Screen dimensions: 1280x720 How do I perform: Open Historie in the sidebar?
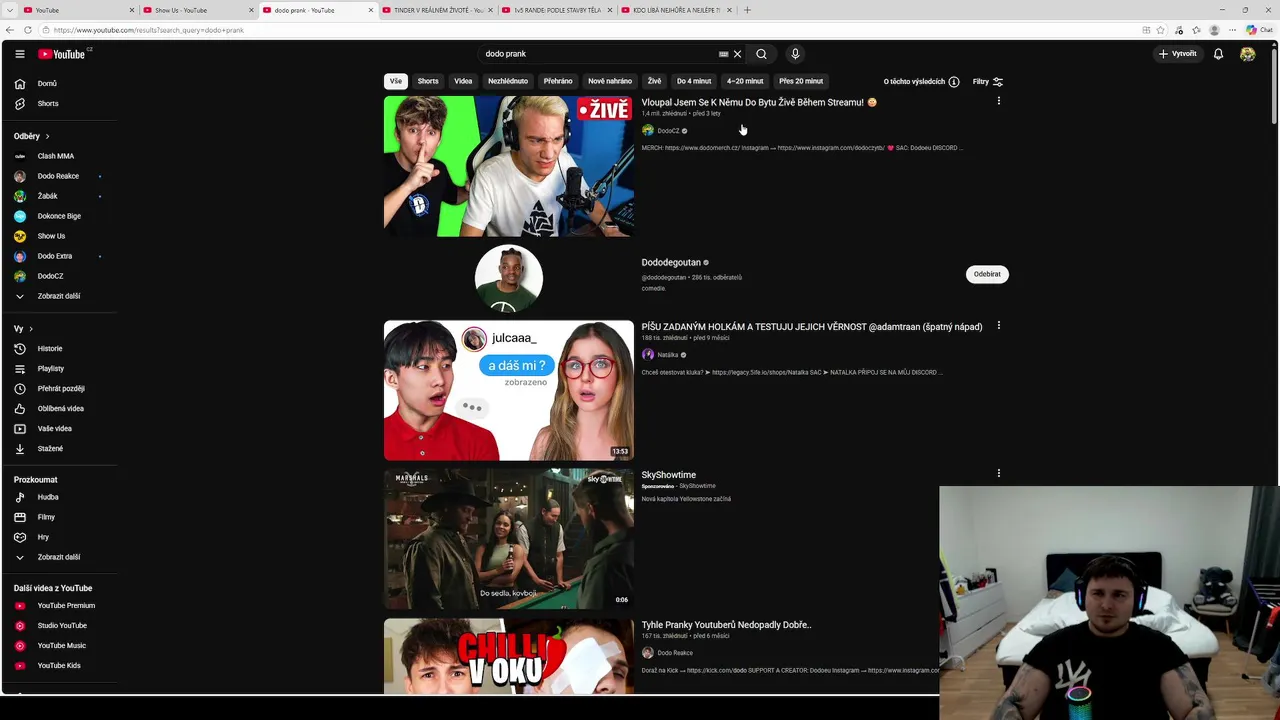pos(50,349)
